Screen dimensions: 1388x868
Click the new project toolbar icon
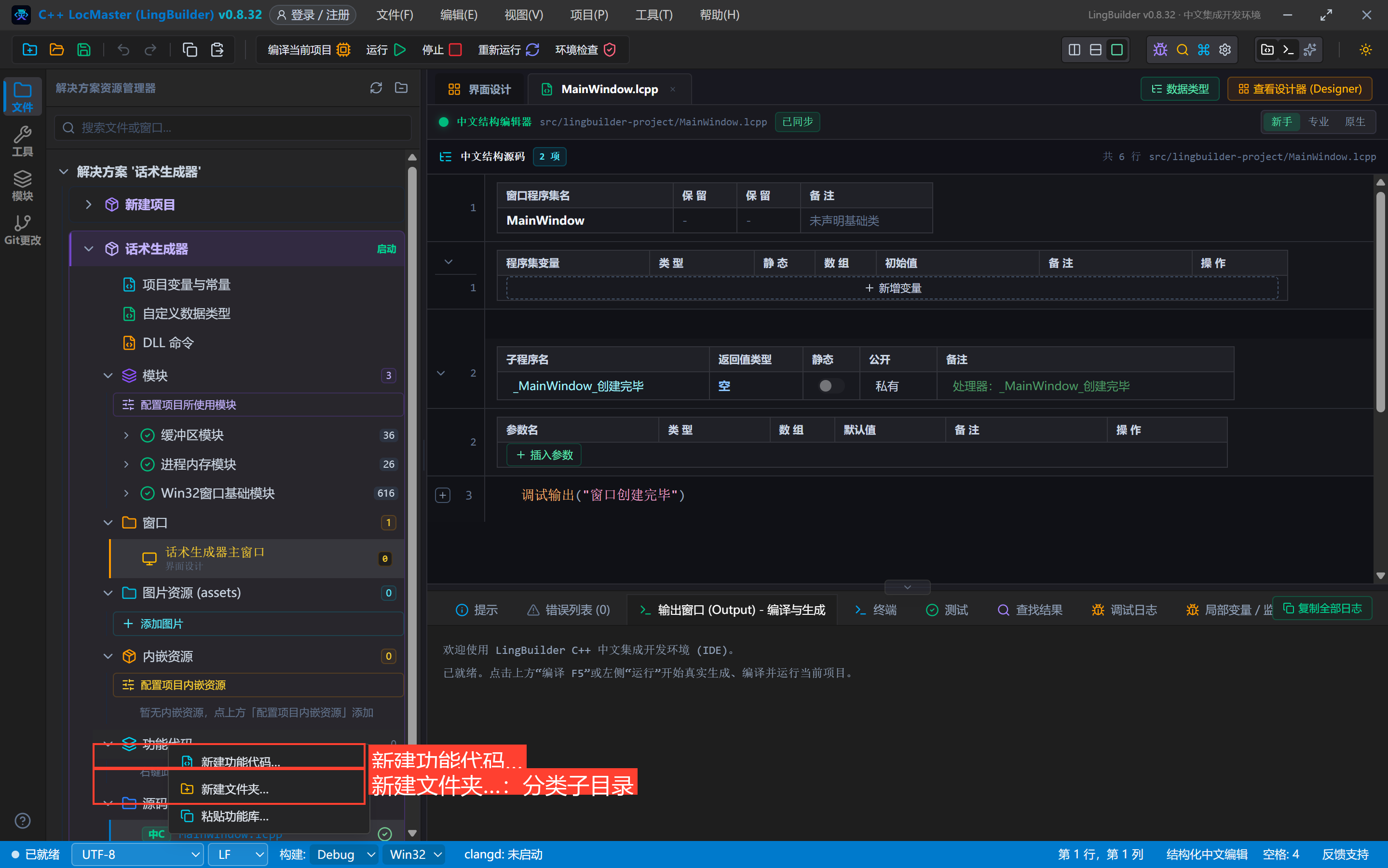(30, 50)
